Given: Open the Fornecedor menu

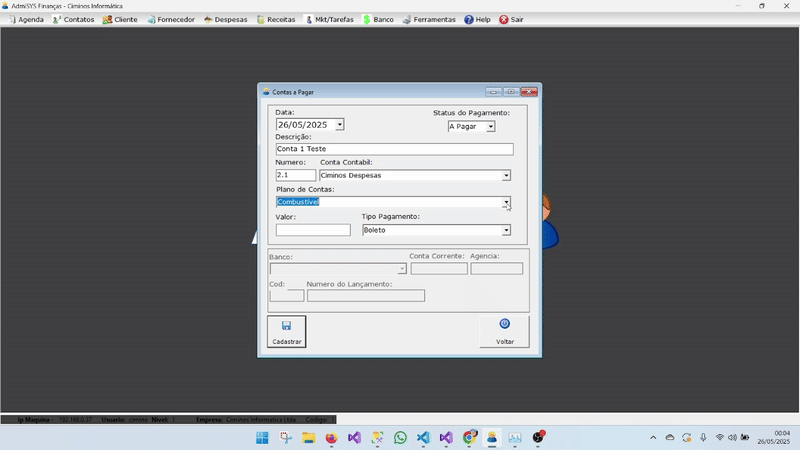Looking at the screenshot, I should point(169,19).
